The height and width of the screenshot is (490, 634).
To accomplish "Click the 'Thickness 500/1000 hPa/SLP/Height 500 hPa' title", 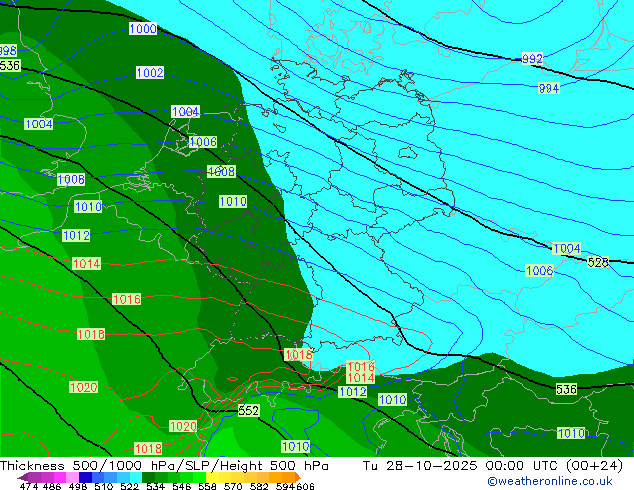I will tap(164, 466).
